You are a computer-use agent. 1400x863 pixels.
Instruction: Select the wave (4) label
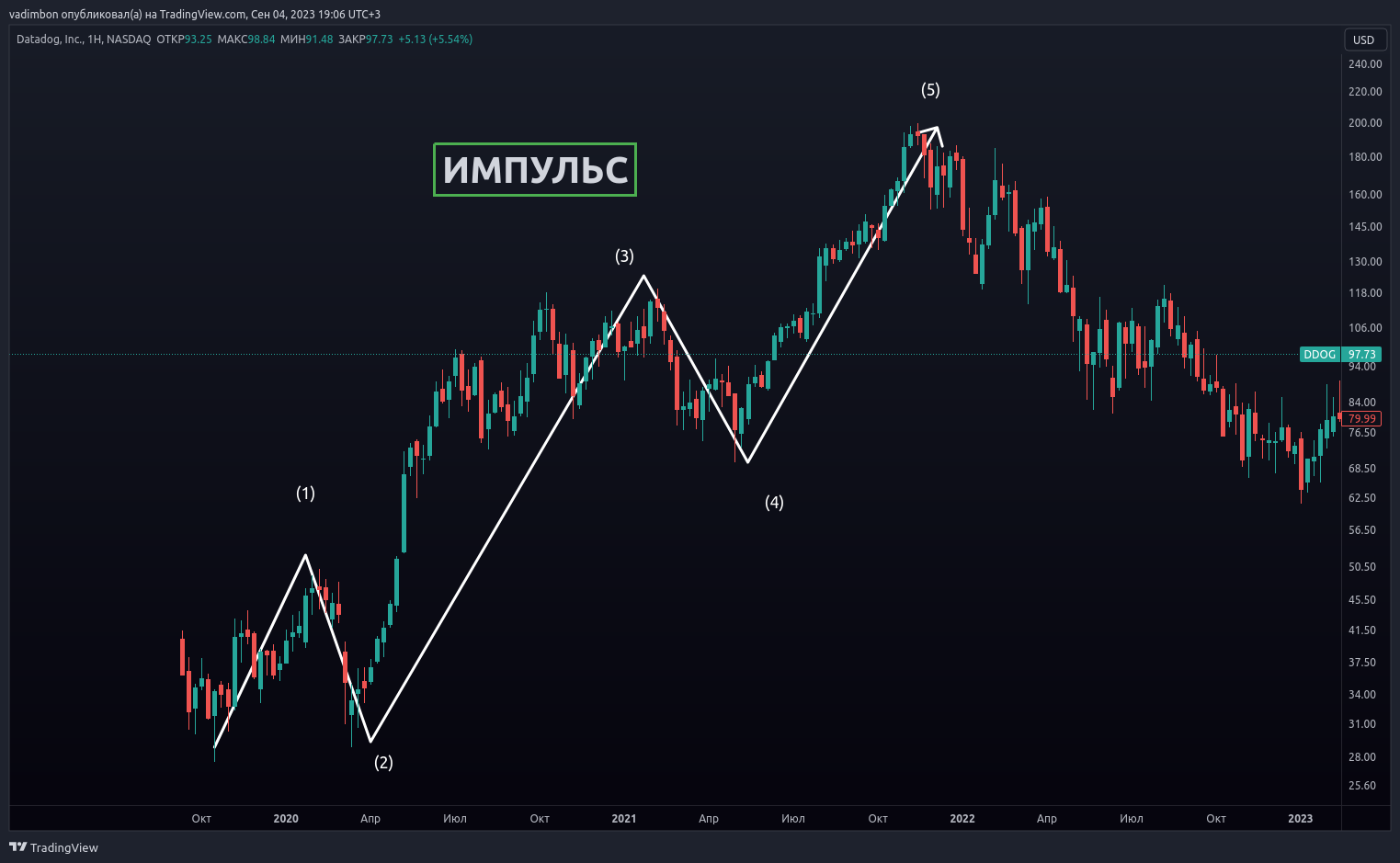click(x=774, y=502)
